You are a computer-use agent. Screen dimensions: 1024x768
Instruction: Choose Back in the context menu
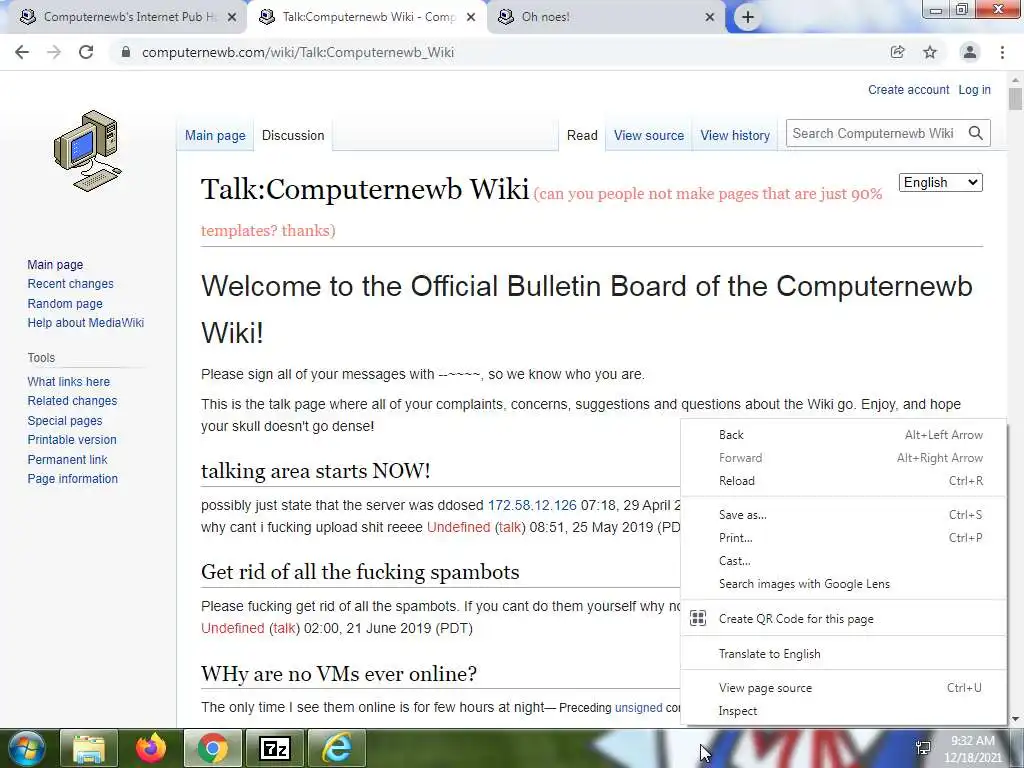(x=843, y=435)
